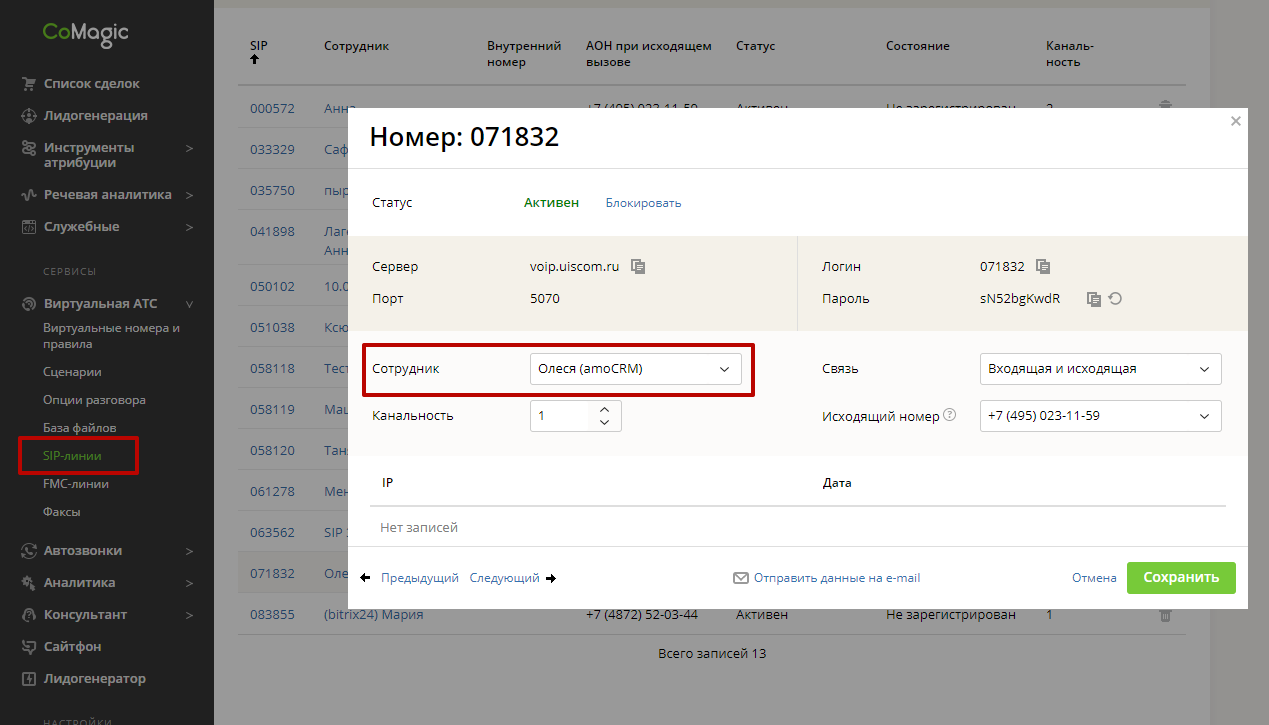Click Отмена to cancel changes

tap(1094, 578)
